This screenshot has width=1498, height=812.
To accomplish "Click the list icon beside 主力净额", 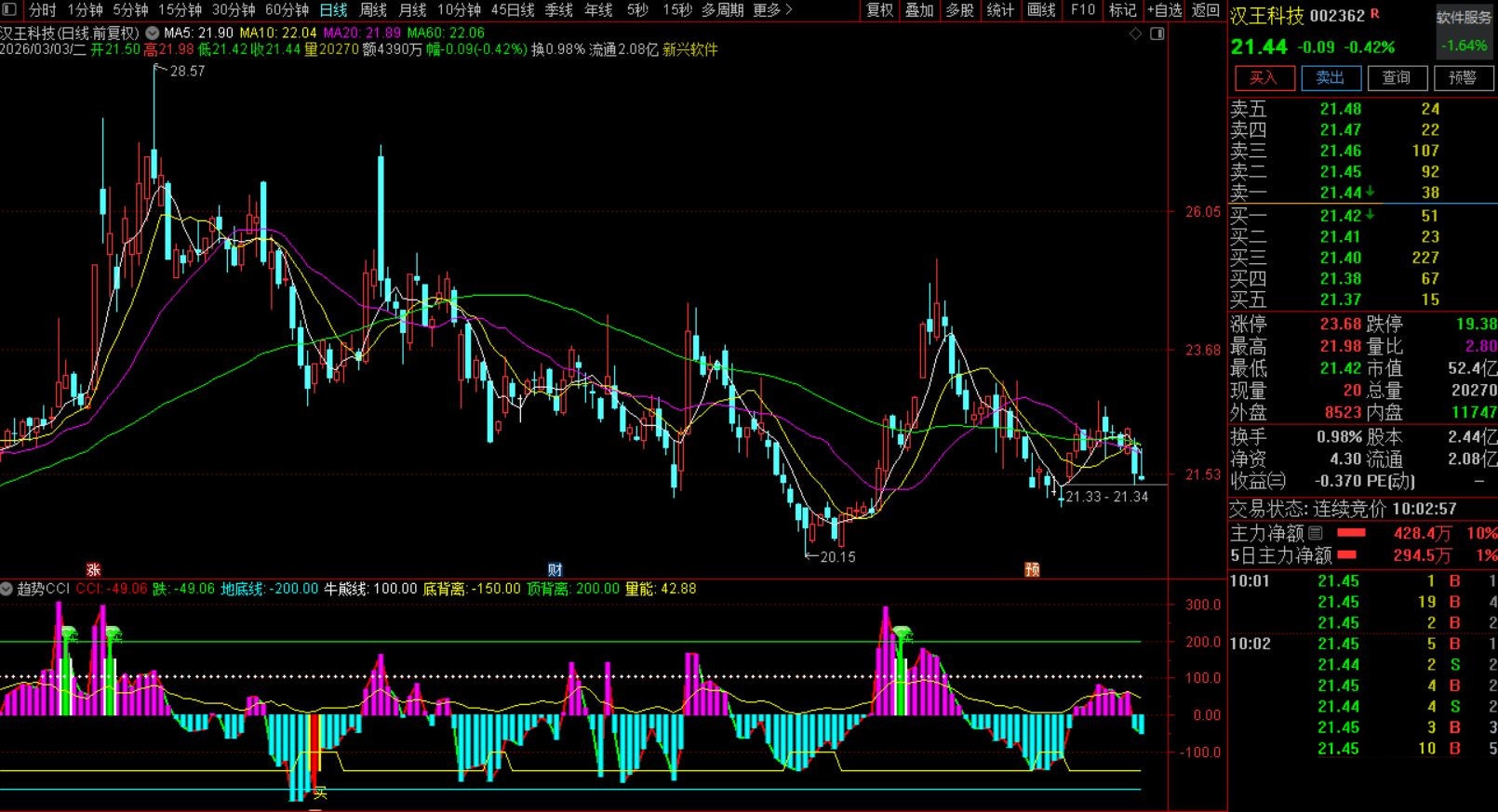I will pyautogui.click(x=1316, y=533).
